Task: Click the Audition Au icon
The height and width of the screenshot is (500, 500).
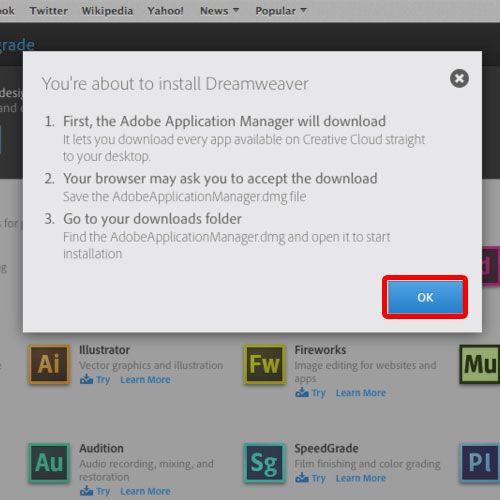Action: [x=49, y=463]
